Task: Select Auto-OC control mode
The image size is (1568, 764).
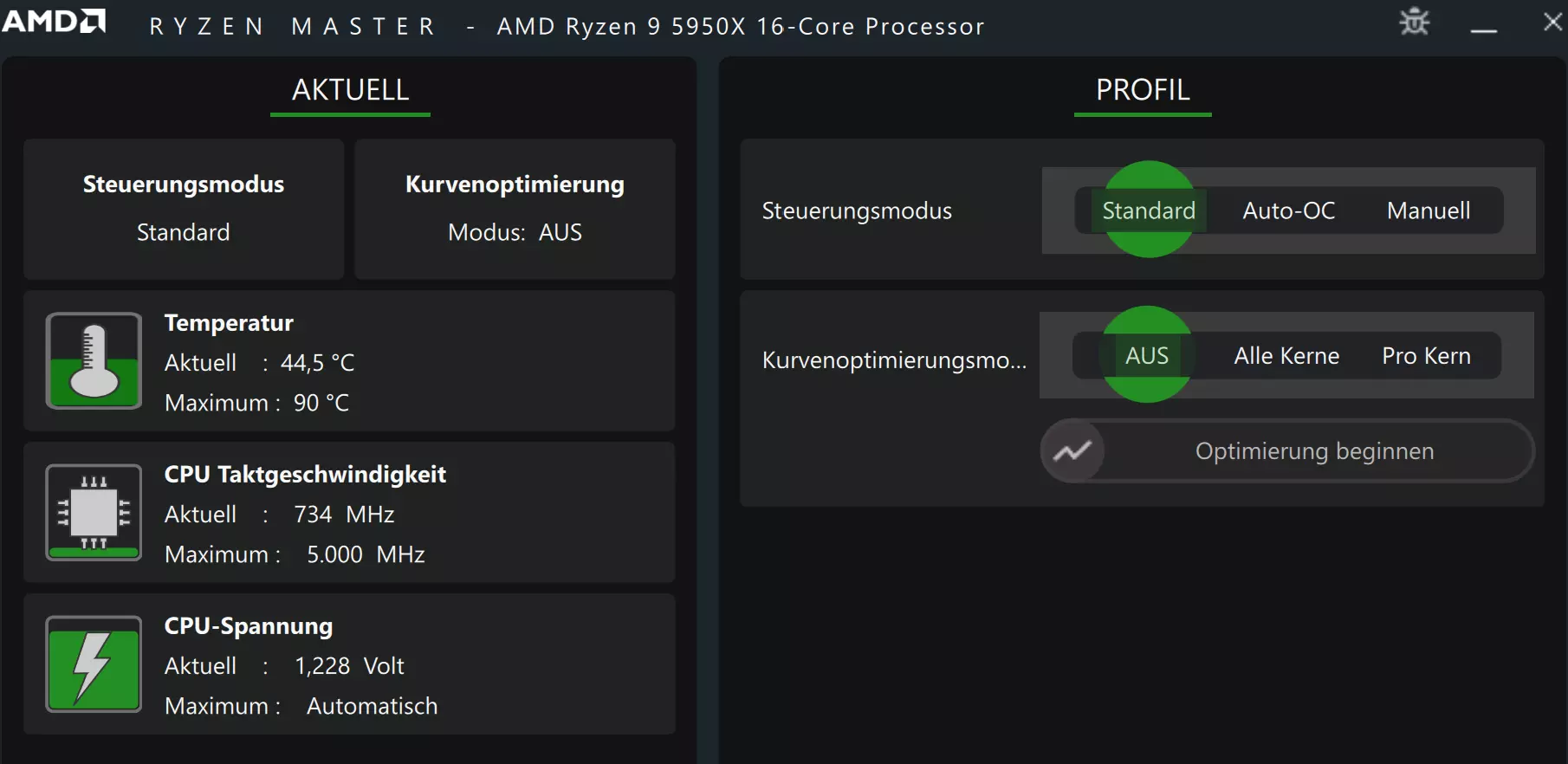Action: [1289, 210]
